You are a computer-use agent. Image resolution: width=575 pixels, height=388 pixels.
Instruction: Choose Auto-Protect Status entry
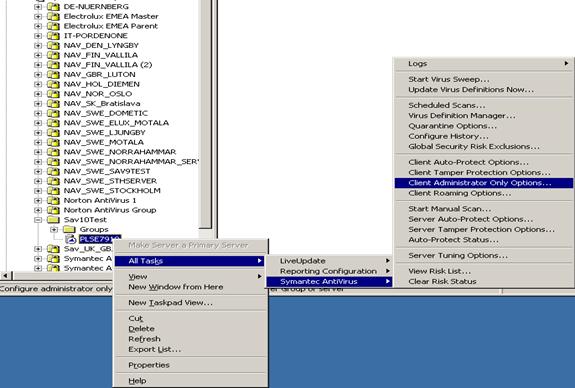[x=484, y=239]
